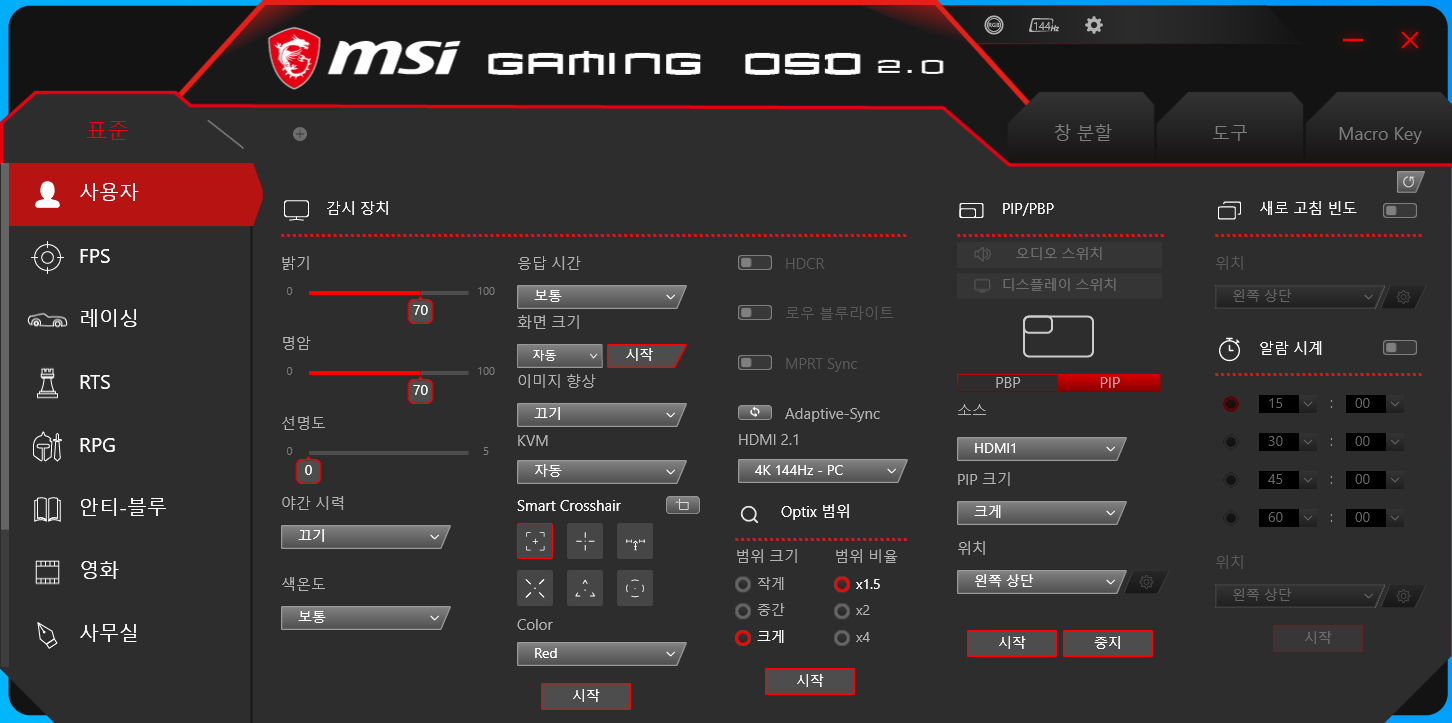The width and height of the screenshot is (1452, 723).
Task: Open the 도구 tab
Action: pos(1230,133)
